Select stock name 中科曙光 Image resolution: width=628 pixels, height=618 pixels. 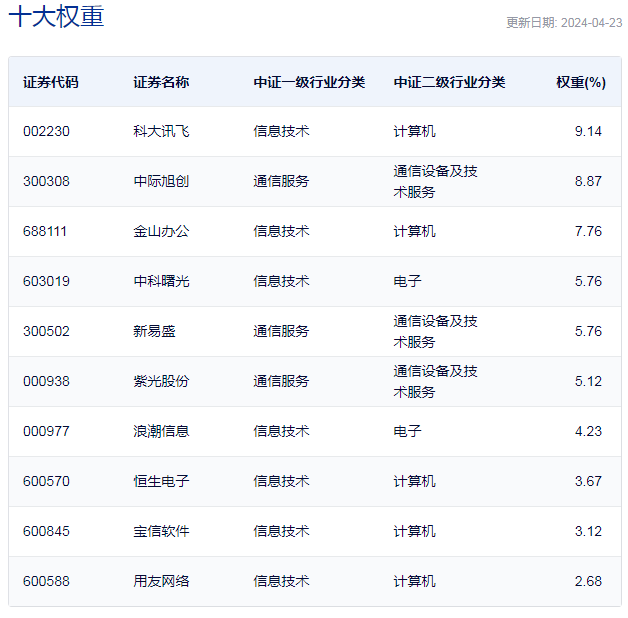point(161,281)
